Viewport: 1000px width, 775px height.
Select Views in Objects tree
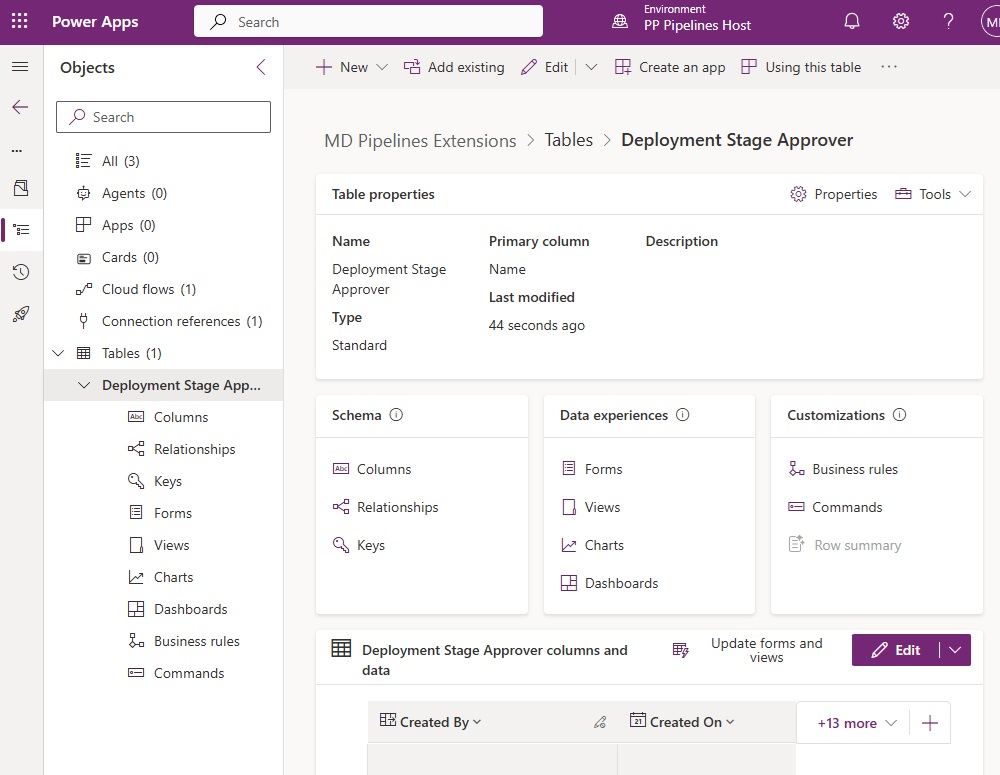pos(158,545)
